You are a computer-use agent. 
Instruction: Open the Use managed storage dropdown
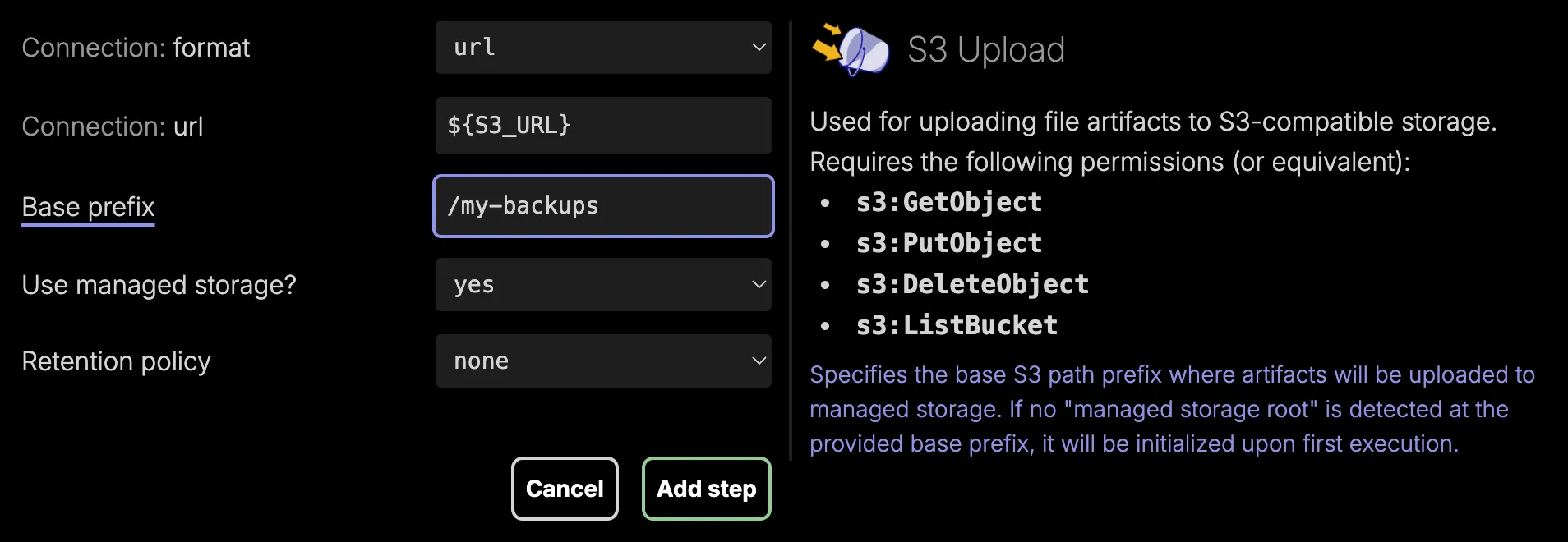point(604,284)
